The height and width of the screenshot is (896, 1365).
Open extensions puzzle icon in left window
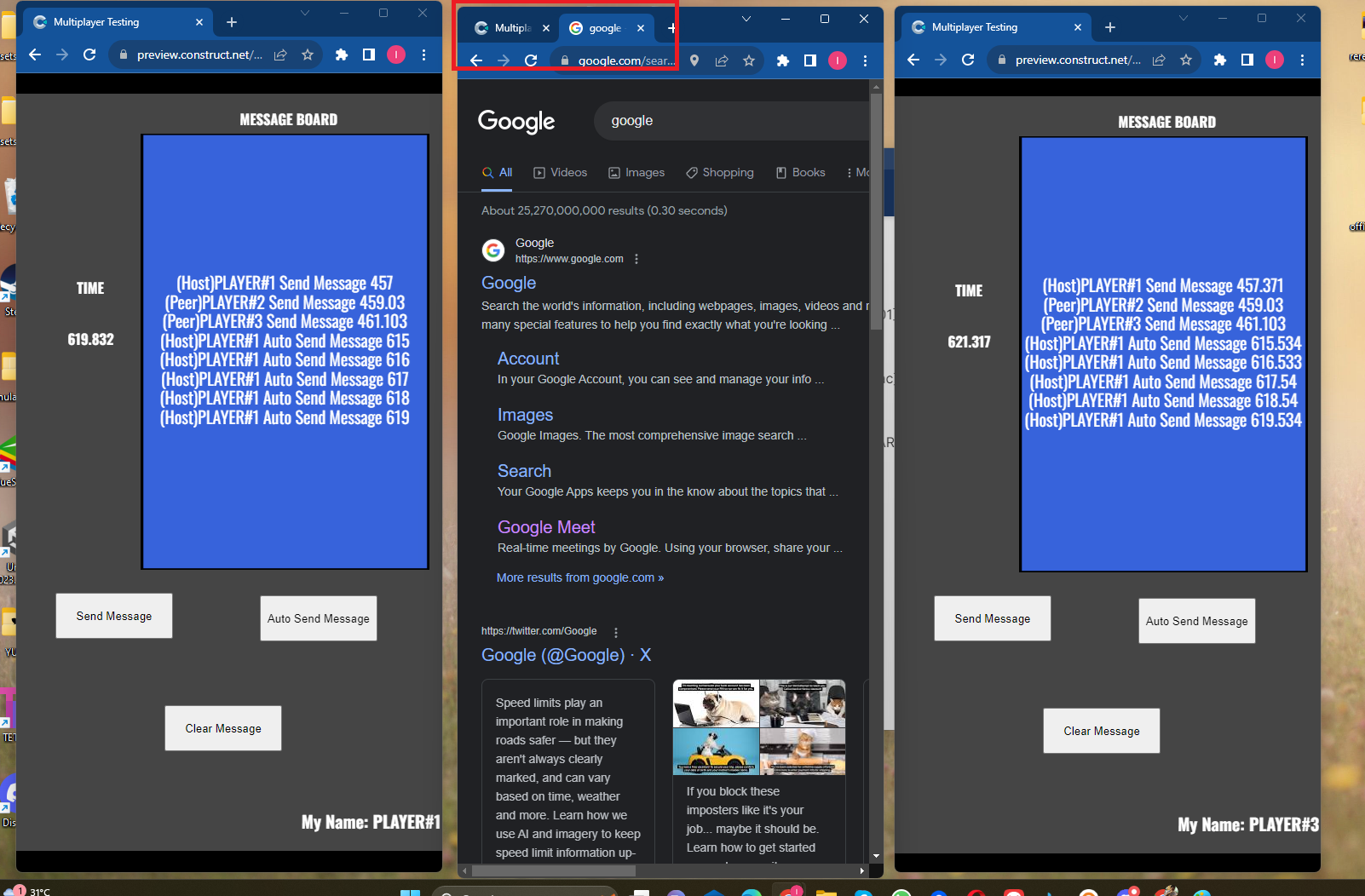coord(342,55)
